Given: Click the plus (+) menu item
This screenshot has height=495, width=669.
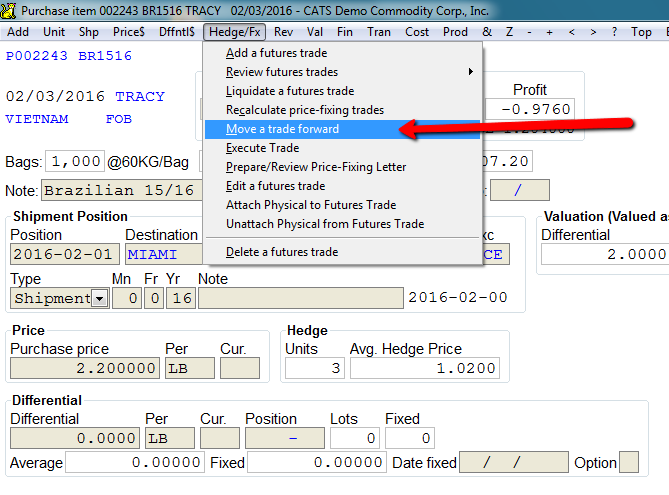Looking at the screenshot, I should coord(550,32).
